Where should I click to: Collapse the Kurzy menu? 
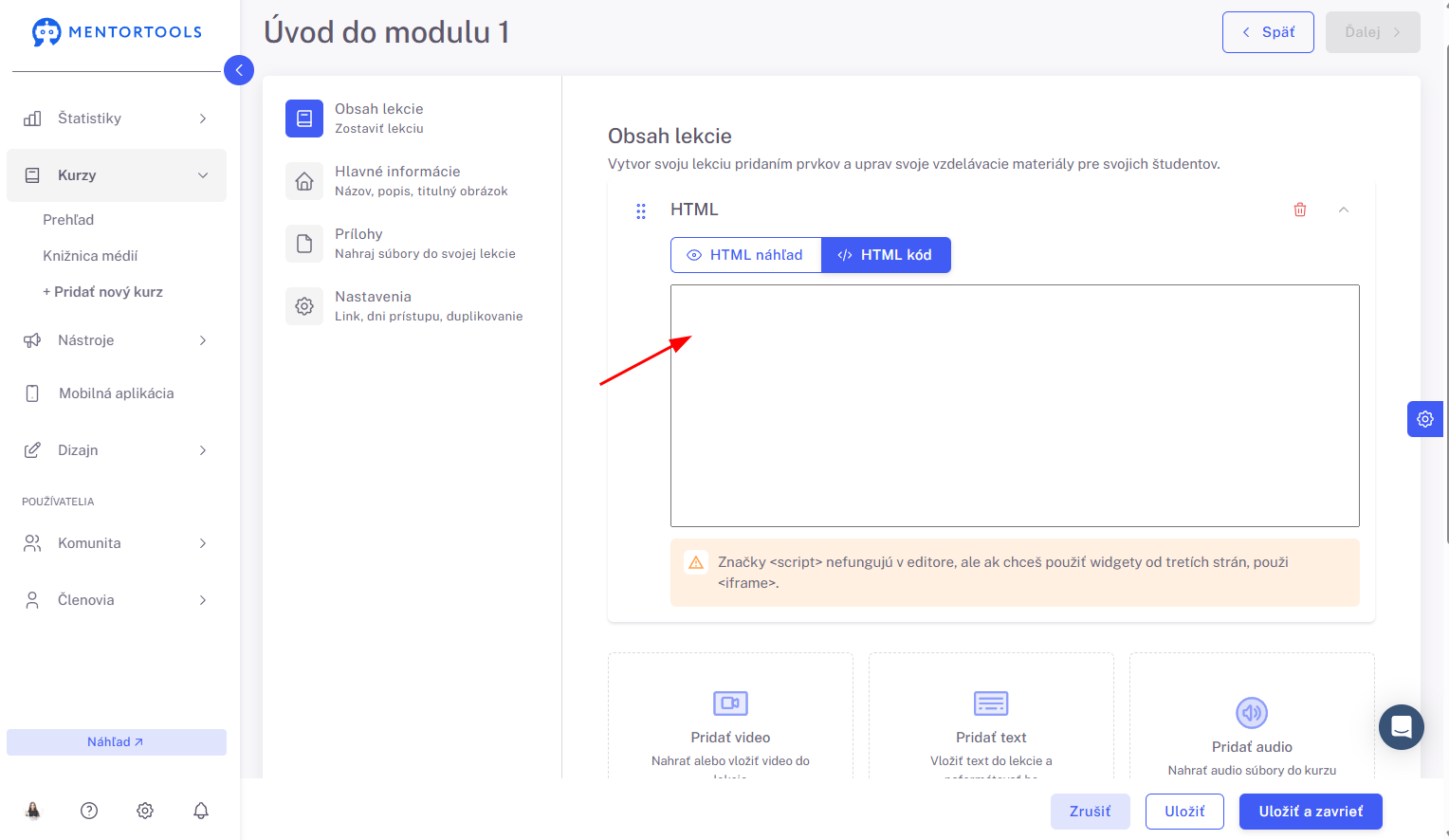click(117, 175)
